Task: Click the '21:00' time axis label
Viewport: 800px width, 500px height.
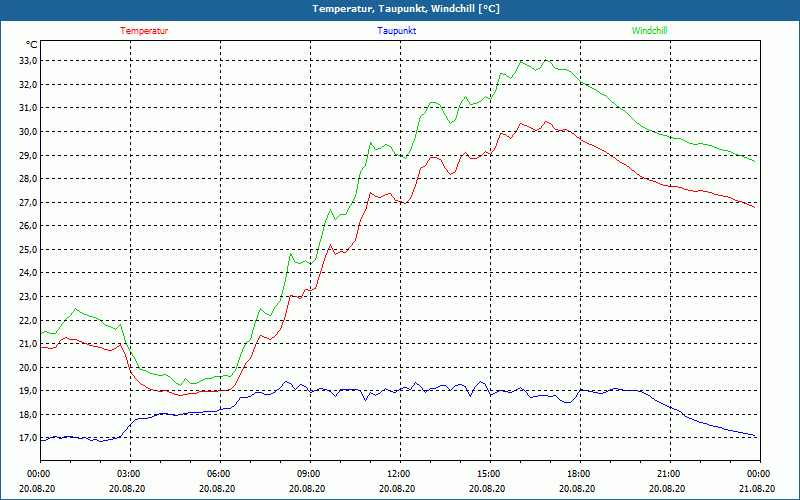Action: [667, 474]
